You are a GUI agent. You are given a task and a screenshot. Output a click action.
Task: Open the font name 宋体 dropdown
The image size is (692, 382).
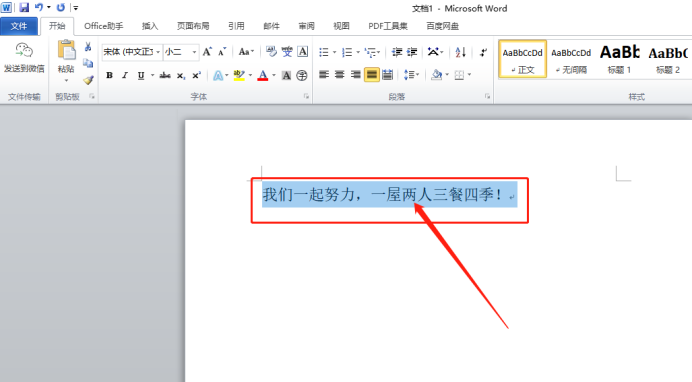click(x=158, y=52)
